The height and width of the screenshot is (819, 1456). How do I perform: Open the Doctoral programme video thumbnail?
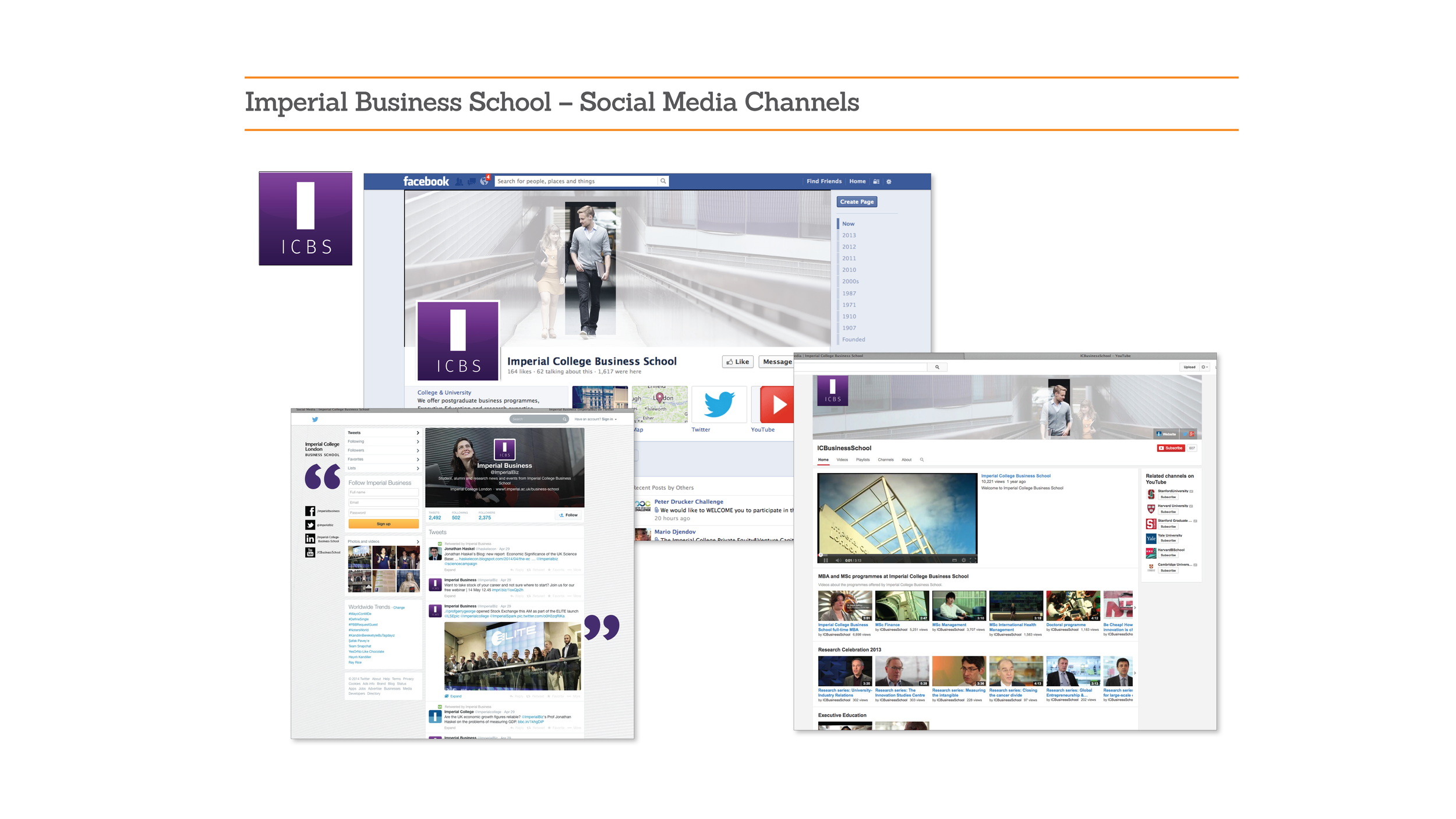click(1073, 606)
